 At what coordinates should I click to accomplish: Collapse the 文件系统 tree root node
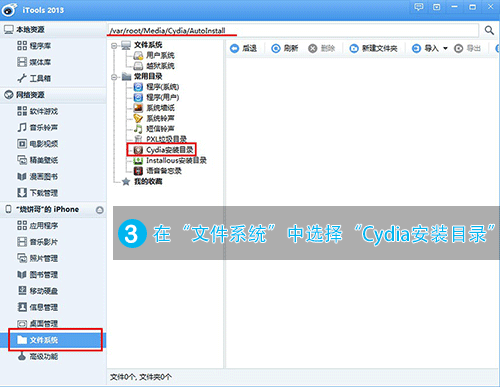point(114,45)
